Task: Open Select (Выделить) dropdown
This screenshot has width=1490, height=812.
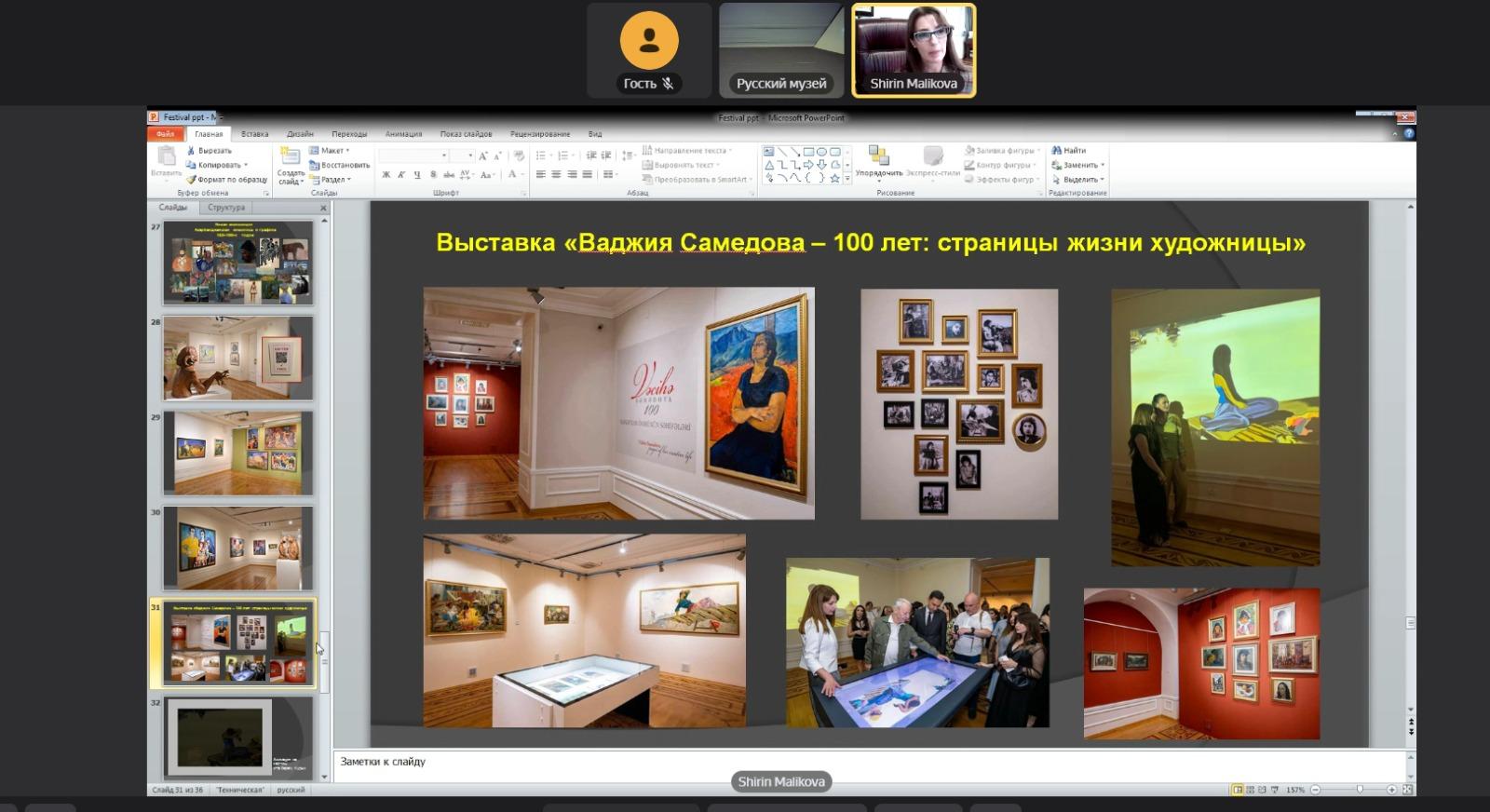Action: click(x=1077, y=180)
